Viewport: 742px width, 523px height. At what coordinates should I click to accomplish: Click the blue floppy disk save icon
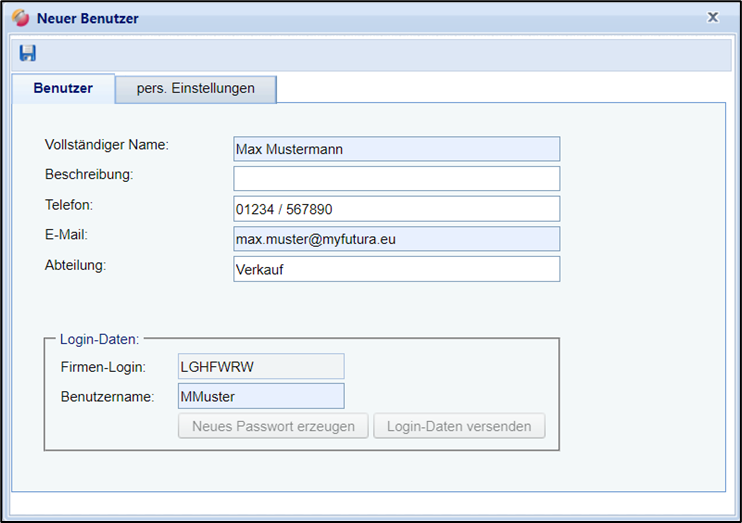pos(28,53)
